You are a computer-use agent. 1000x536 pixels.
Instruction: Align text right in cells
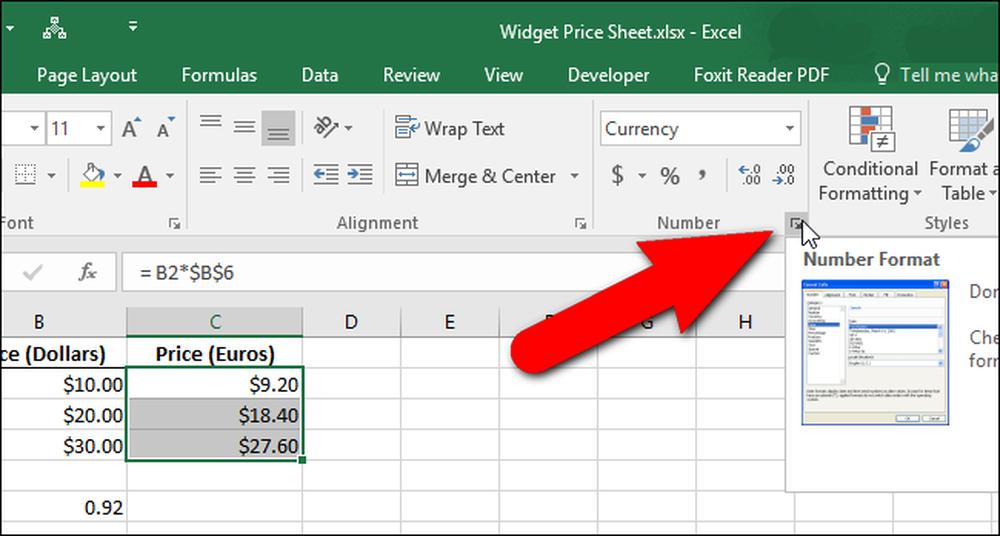point(278,174)
